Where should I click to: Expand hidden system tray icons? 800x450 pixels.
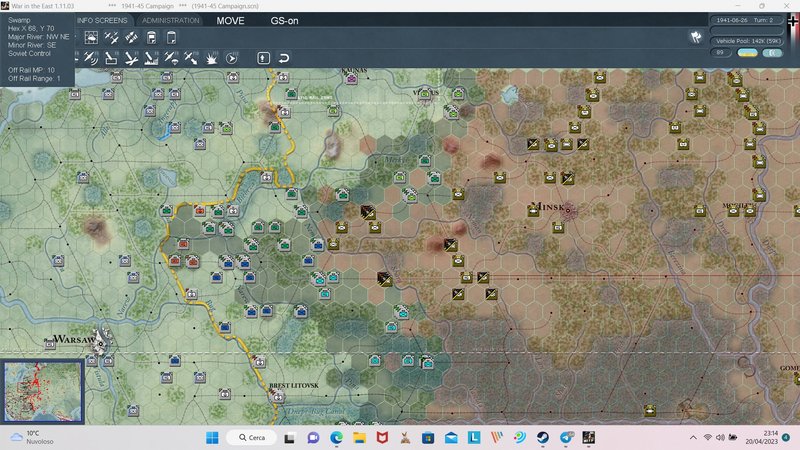pos(693,438)
